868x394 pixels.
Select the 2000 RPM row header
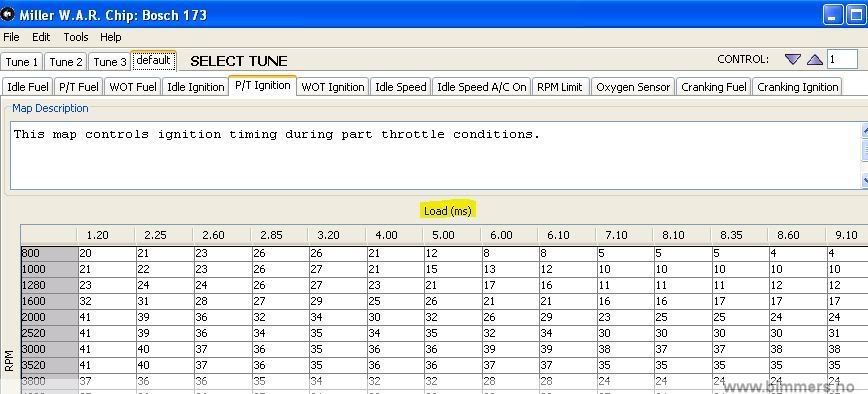(49, 318)
